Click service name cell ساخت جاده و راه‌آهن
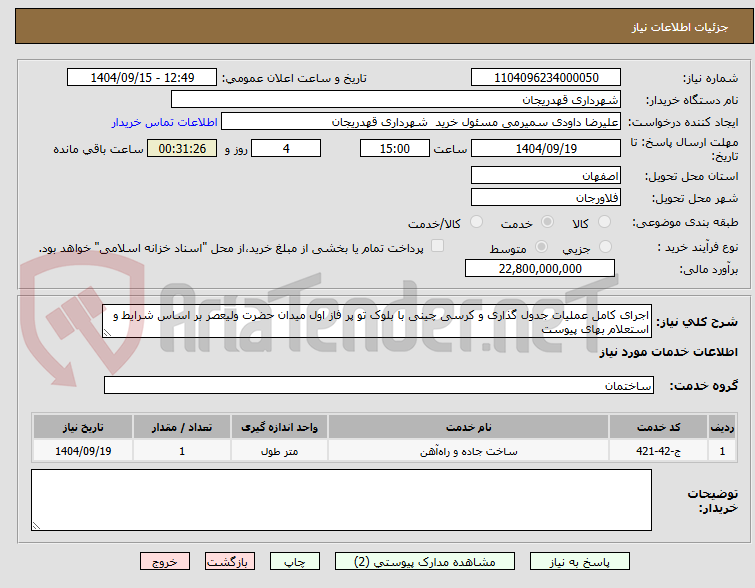This screenshot has width=755, height=588. (469, 451)
